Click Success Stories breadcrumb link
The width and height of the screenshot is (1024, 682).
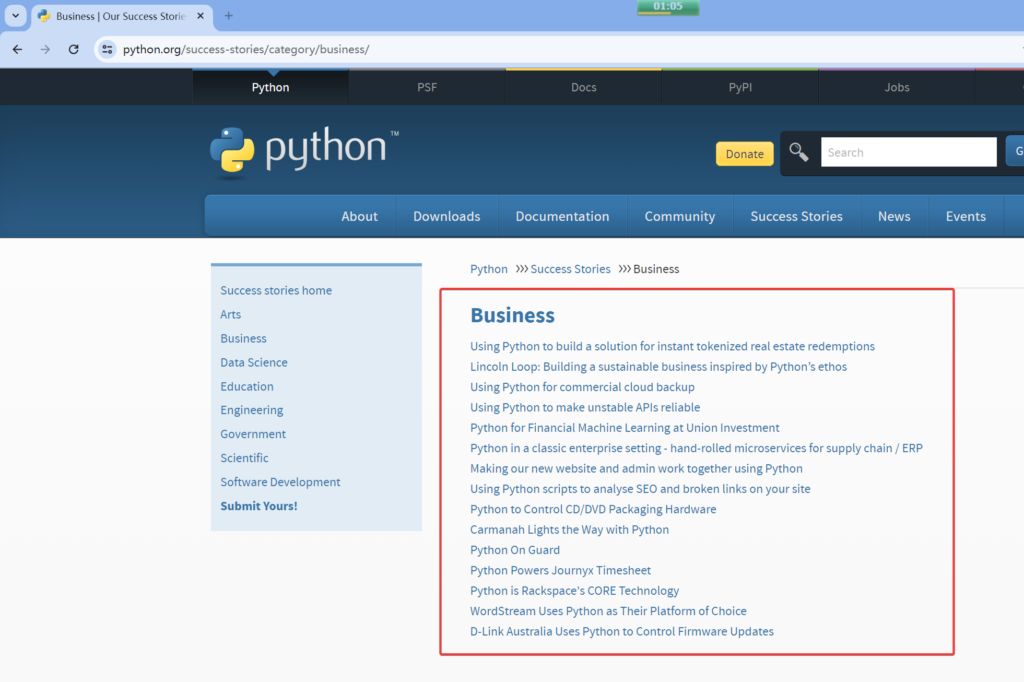tap(570, 269)
